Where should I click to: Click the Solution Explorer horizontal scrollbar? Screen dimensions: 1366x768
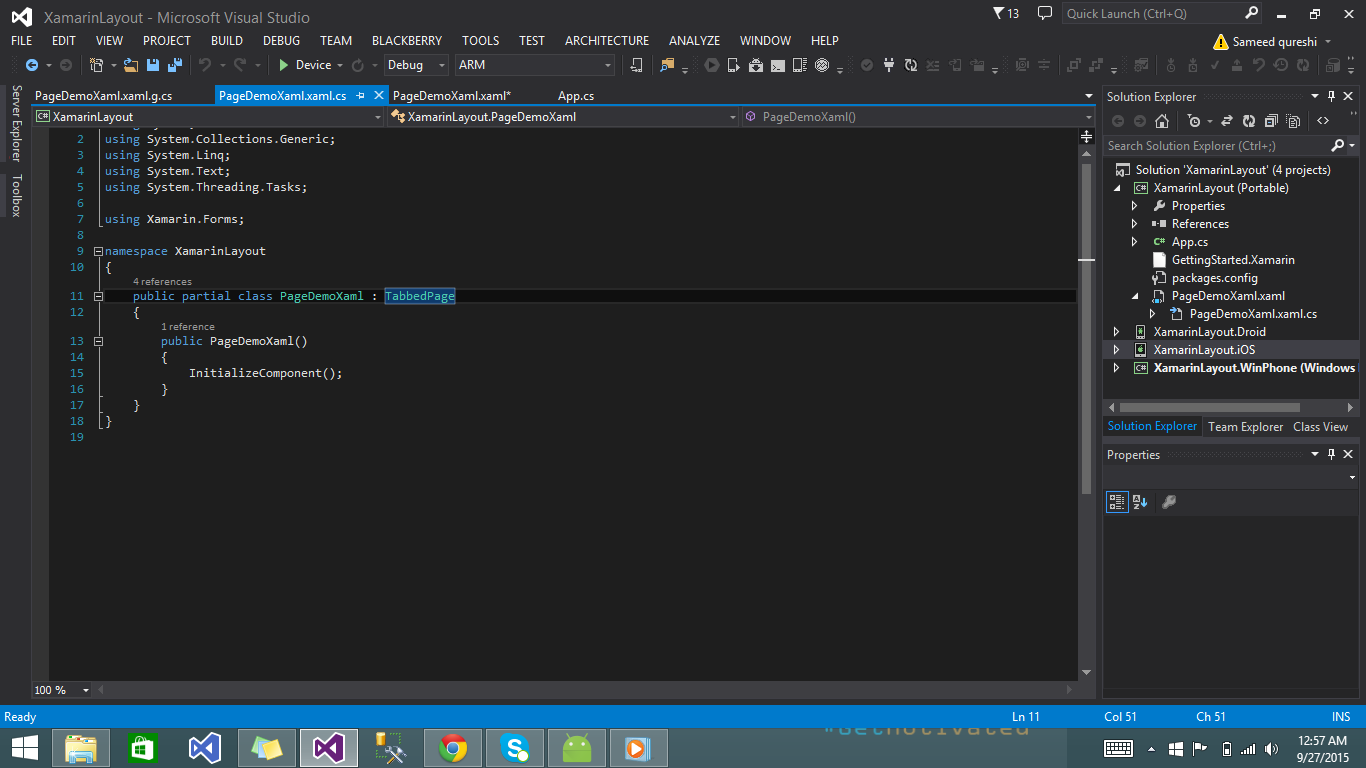click(x=1210, y=408)
